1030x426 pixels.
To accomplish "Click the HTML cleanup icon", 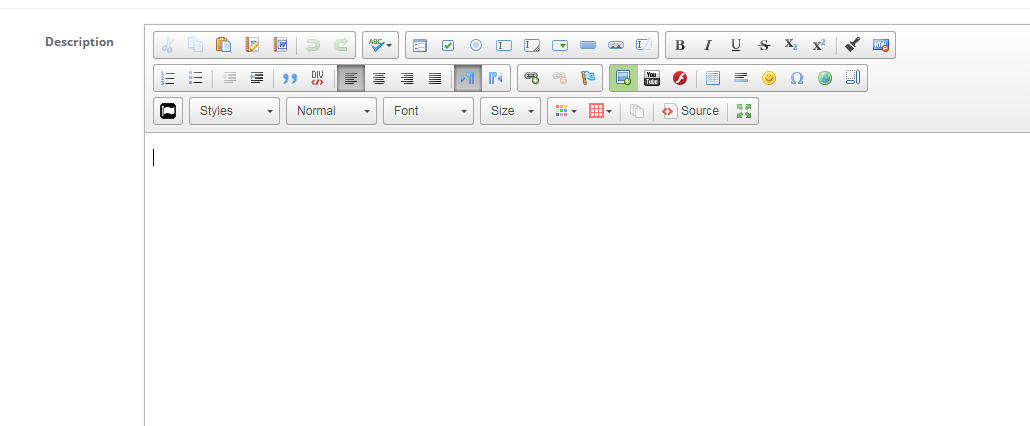I will 881,45.
